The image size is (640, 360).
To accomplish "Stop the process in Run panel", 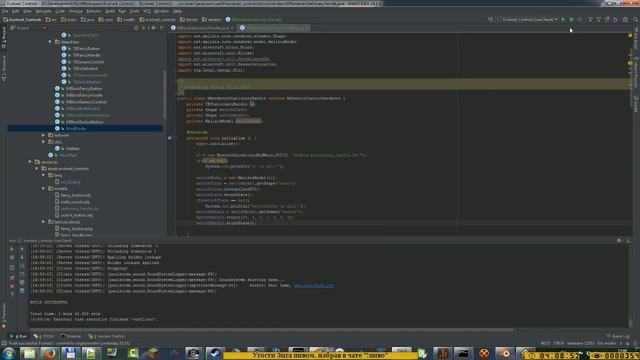I will tap(12, 258).
